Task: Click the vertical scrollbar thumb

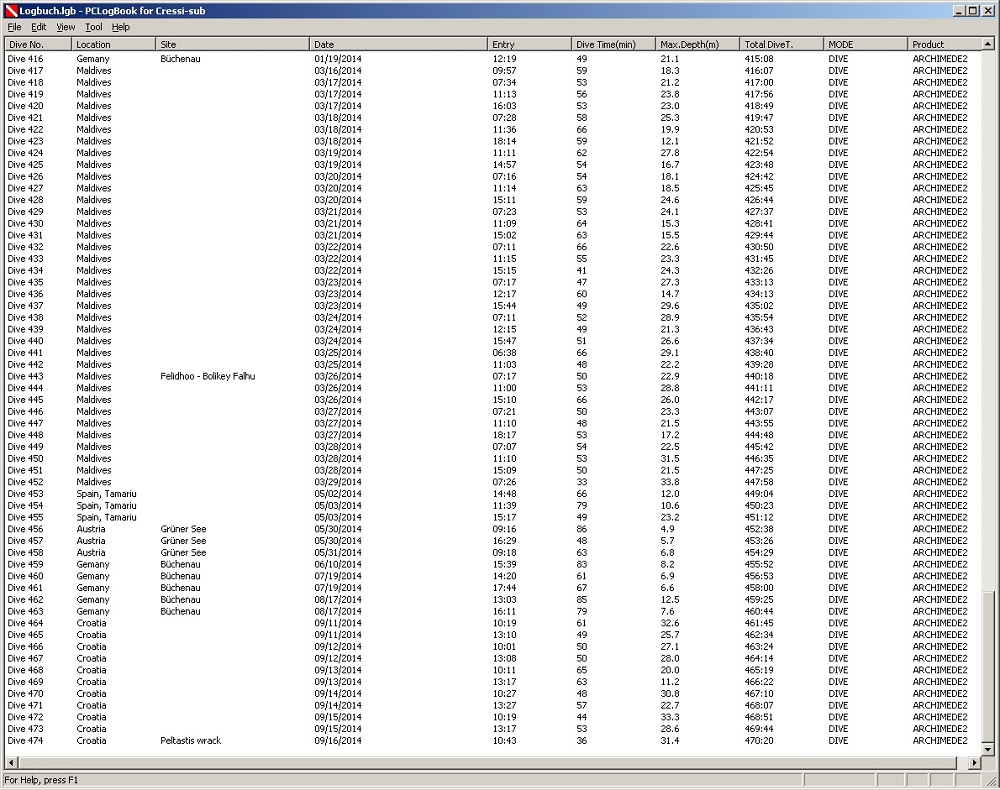Action: click(x=988, y=667)
